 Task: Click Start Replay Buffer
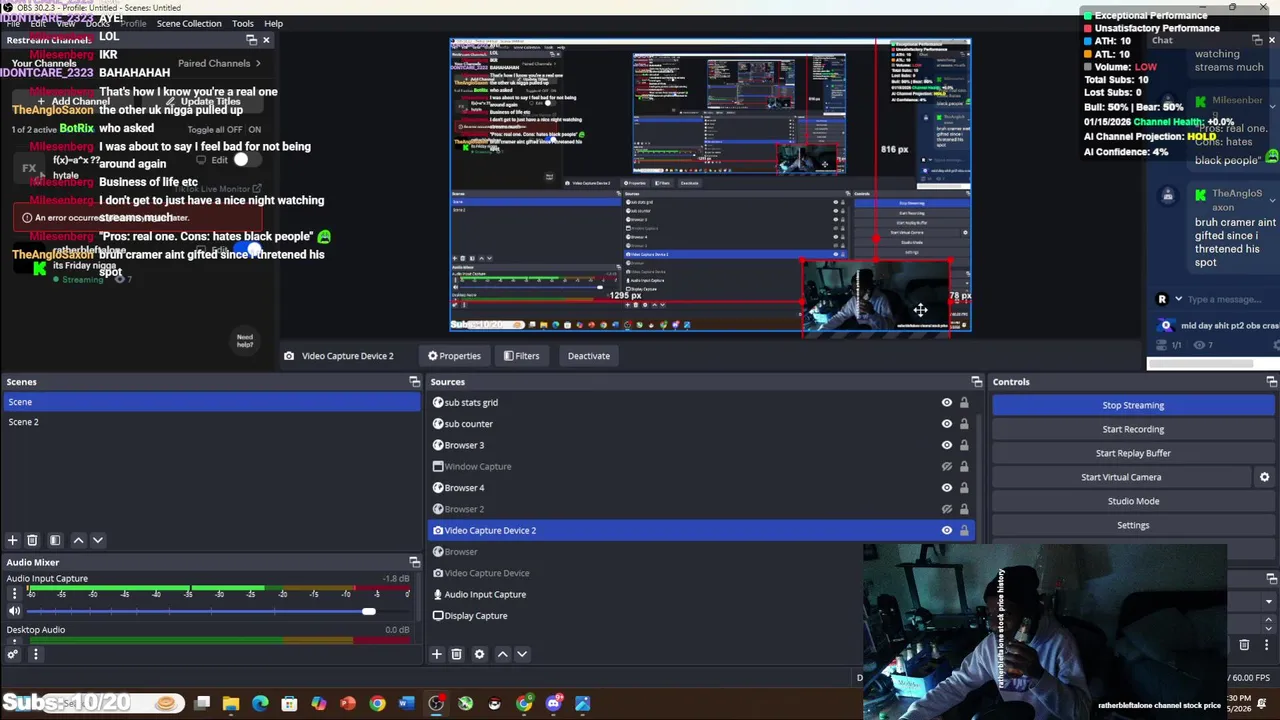pos(1133,453)
